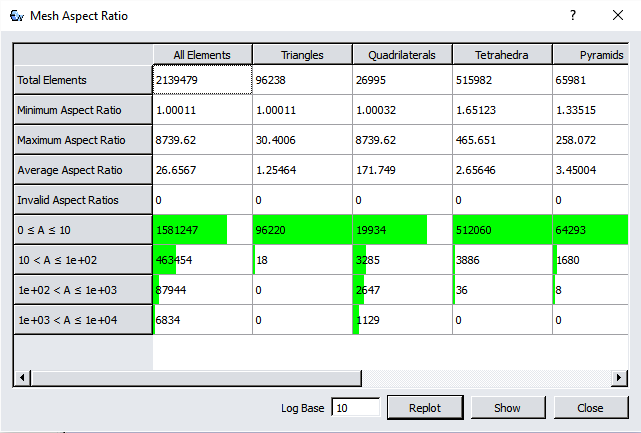Click the Replot button

425,408
